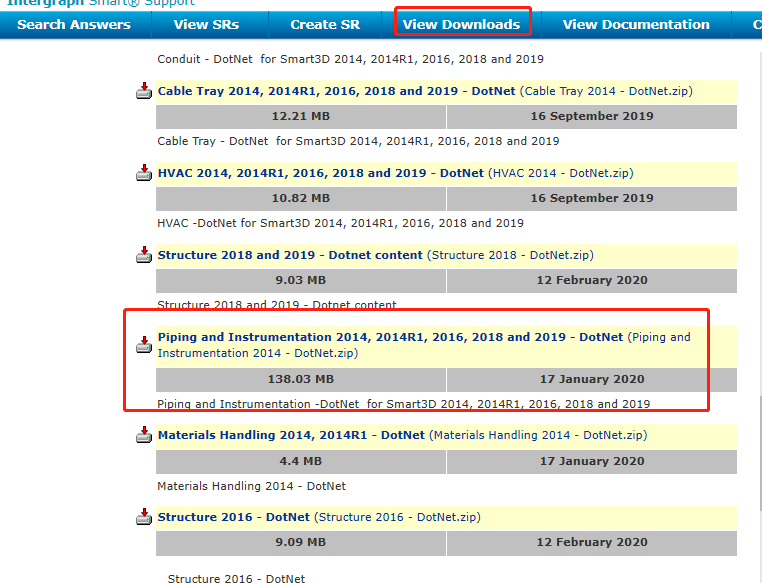Click Conduit - DotNet for Smart3D description
The height and width of the screenshot is (583, 762).
[x=350, y=59]
